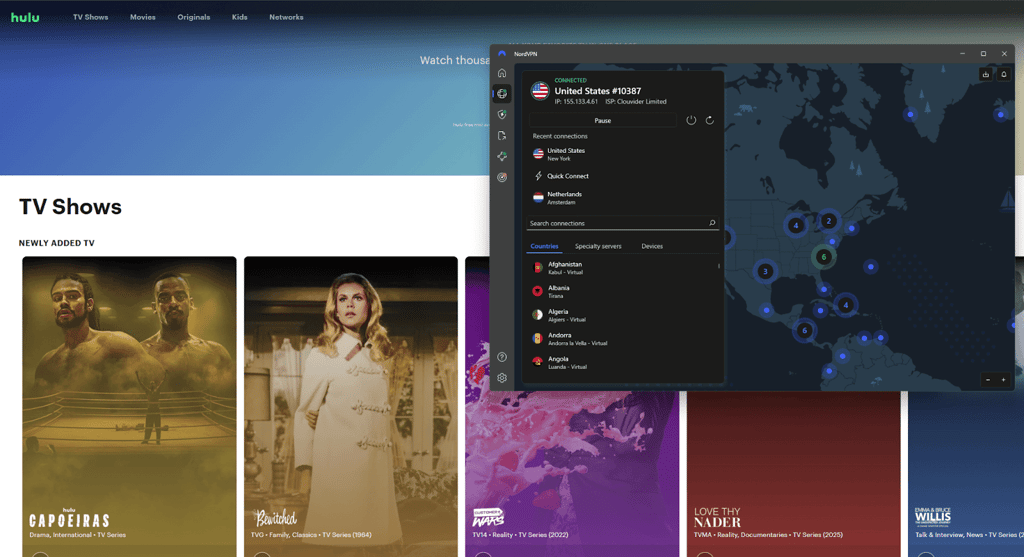Open Hulu Movies menu
1024x557 pixels.
142,18
